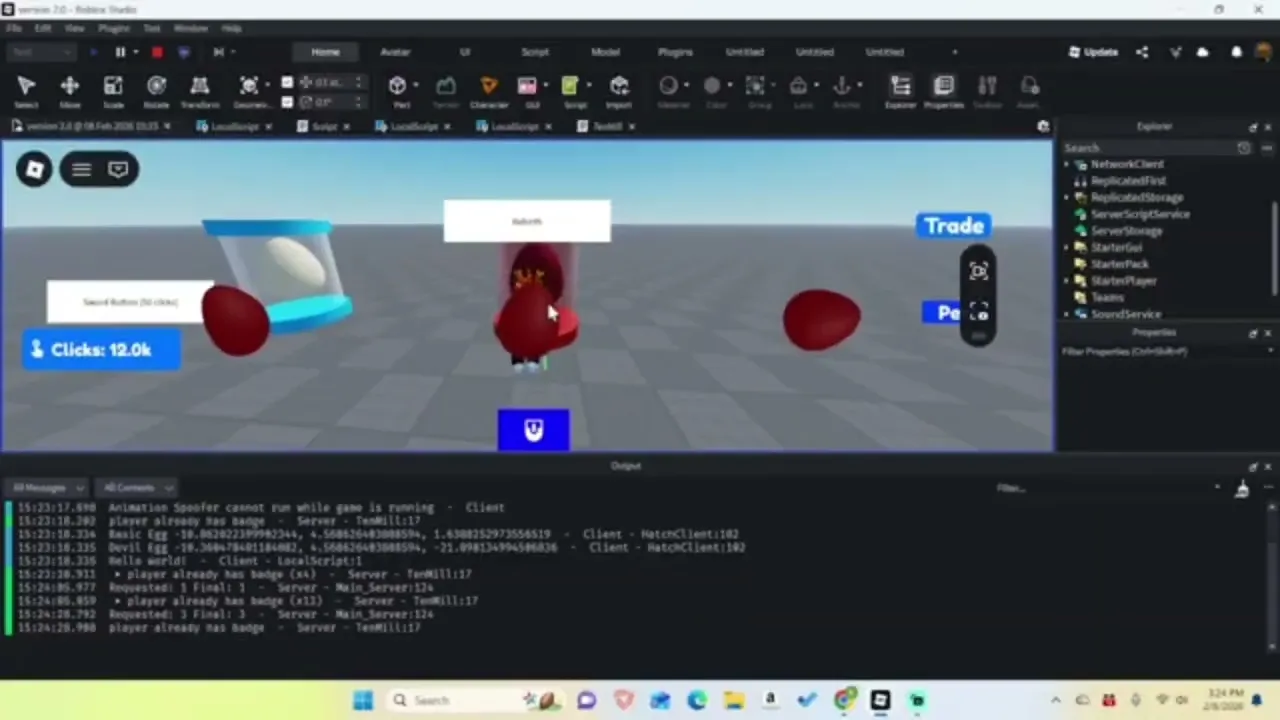
Task: Open the Character tool
Action: [489, 91]
